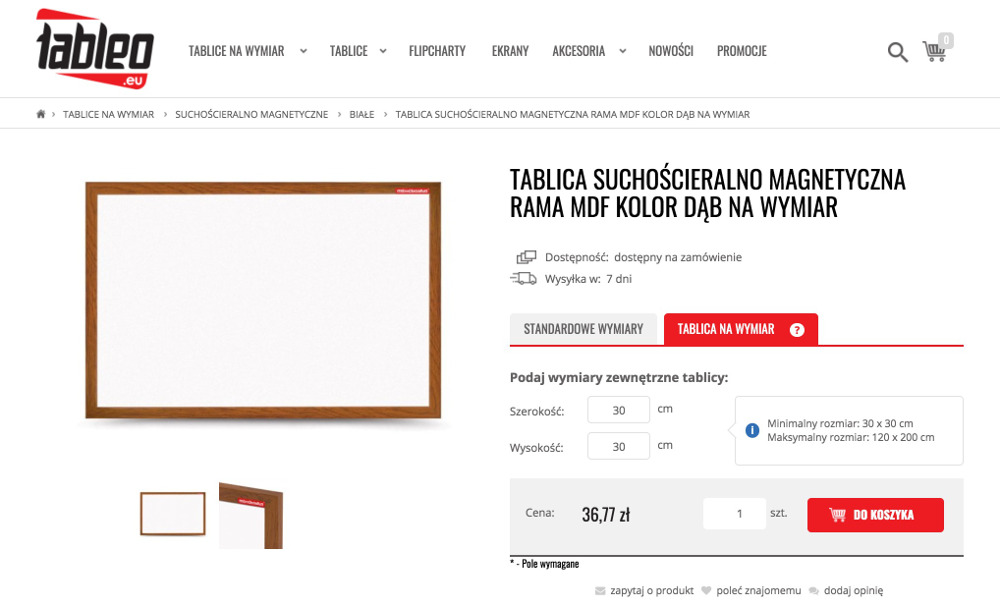Open the search magnifier icon

tap(897, 51)
